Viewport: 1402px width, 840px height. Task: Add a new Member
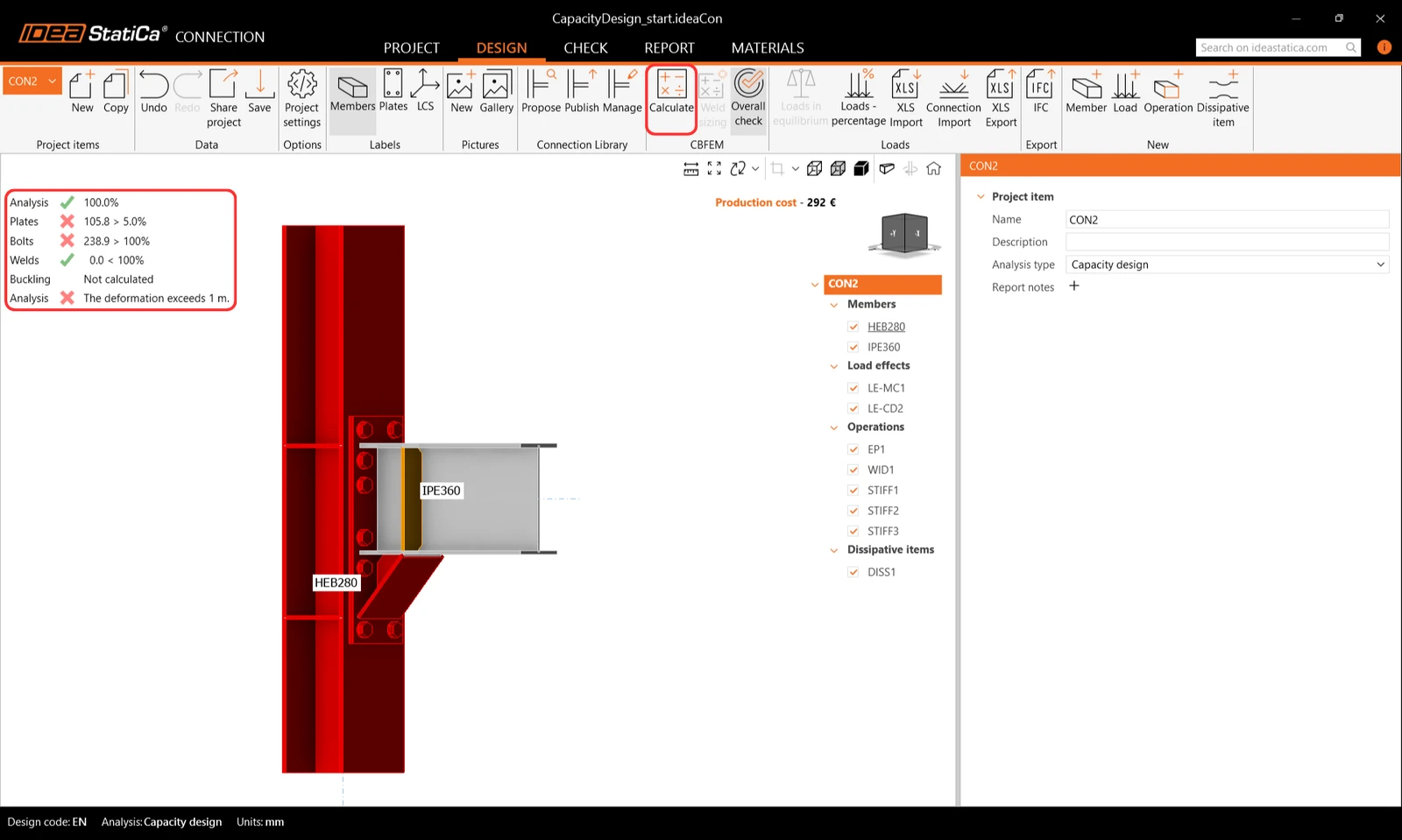coord(1087,92)
